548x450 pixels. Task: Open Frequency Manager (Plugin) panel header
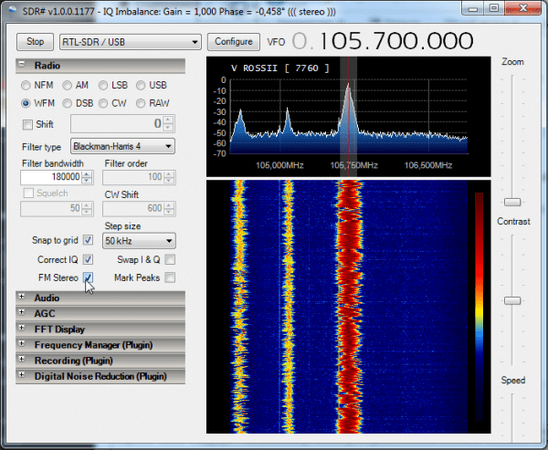(x=100, y=345)
